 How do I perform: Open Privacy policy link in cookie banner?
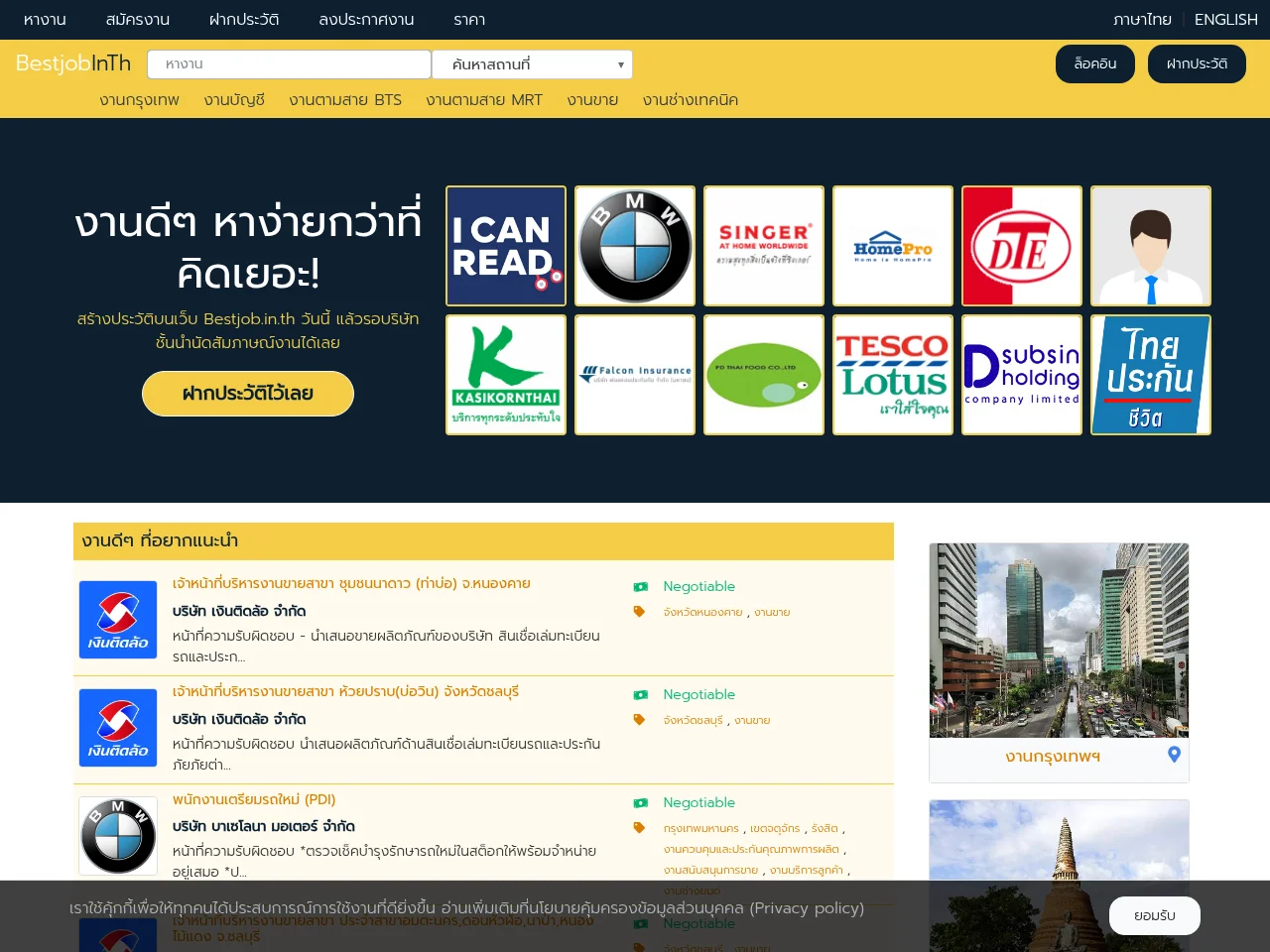click(x=807, y=908)
